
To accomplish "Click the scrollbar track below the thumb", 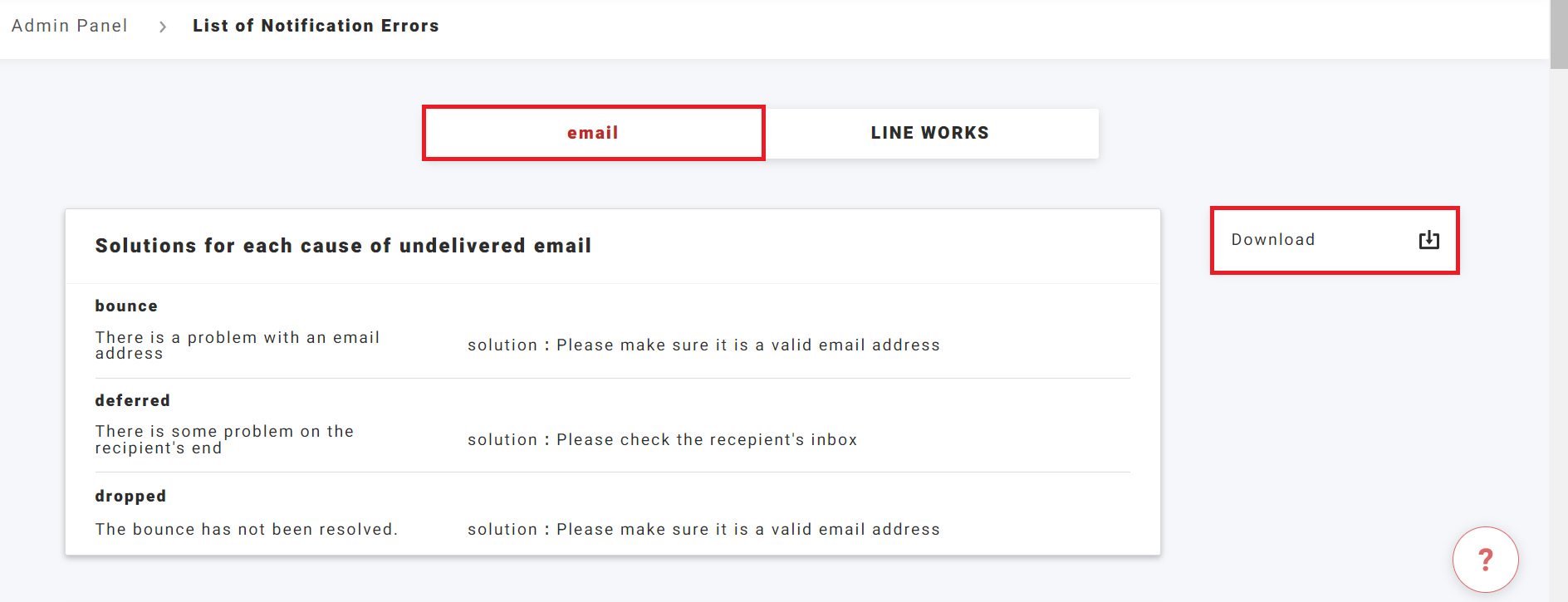I will 1558,332.
